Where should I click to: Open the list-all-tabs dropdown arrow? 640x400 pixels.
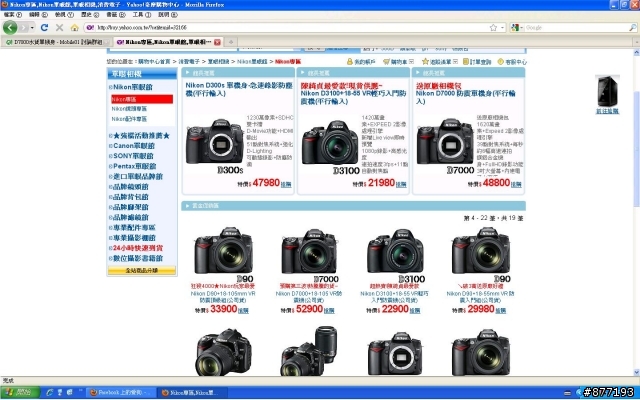point(636,42)
